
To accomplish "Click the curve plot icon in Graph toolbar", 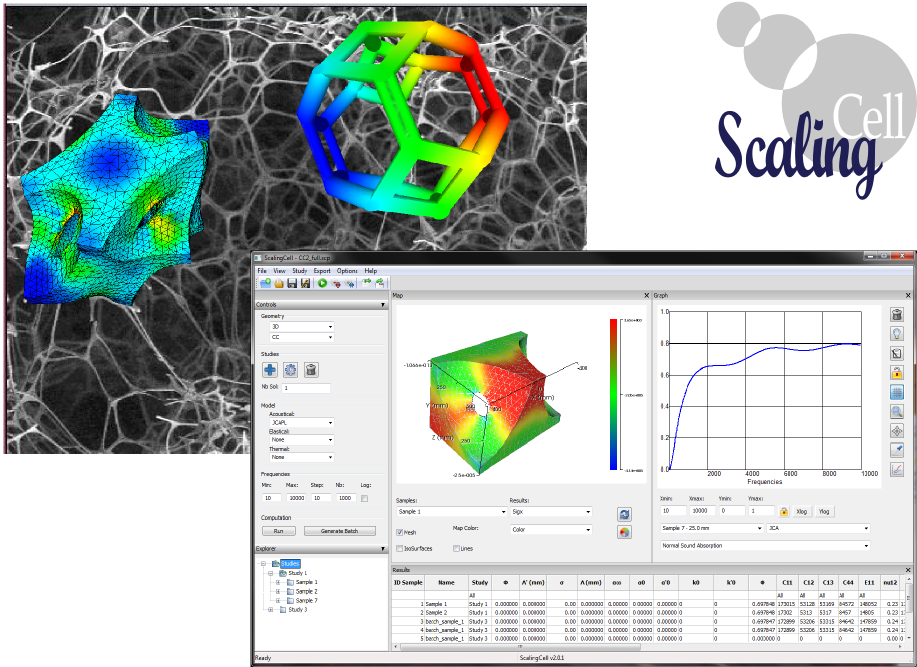I will pyautogui.click(x=897, y=469).
